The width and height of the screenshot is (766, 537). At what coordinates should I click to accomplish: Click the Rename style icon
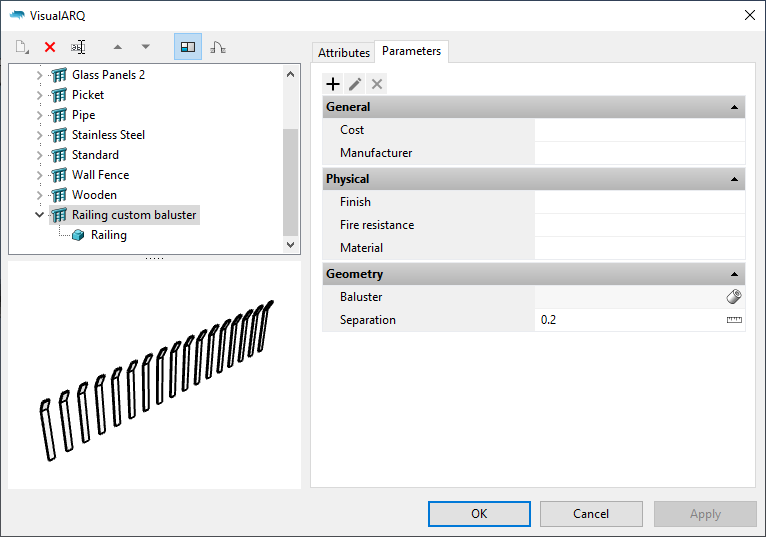(x=78, y=47)
